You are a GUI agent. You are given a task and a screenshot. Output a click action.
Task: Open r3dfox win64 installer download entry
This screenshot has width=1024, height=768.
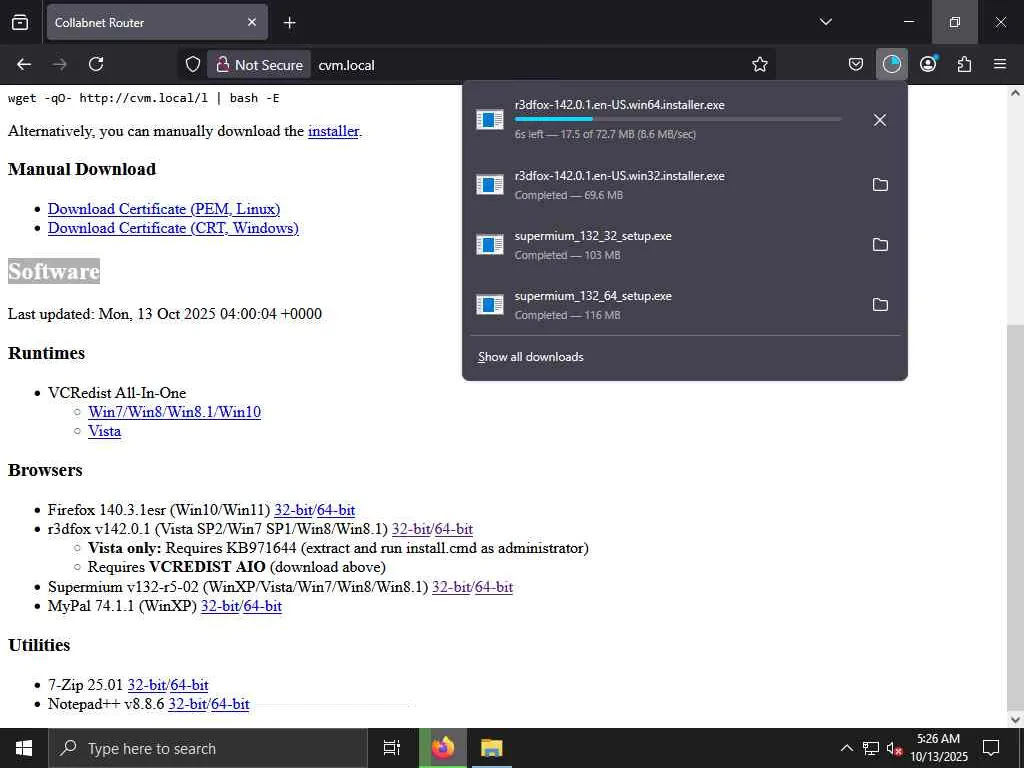tap(663, 120)
